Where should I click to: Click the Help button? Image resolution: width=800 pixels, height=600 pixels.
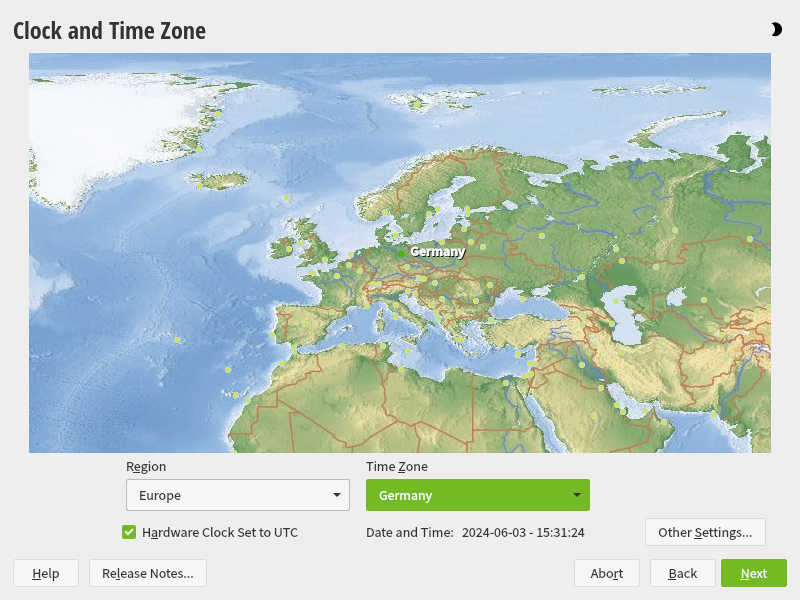(x=46, y=573)
